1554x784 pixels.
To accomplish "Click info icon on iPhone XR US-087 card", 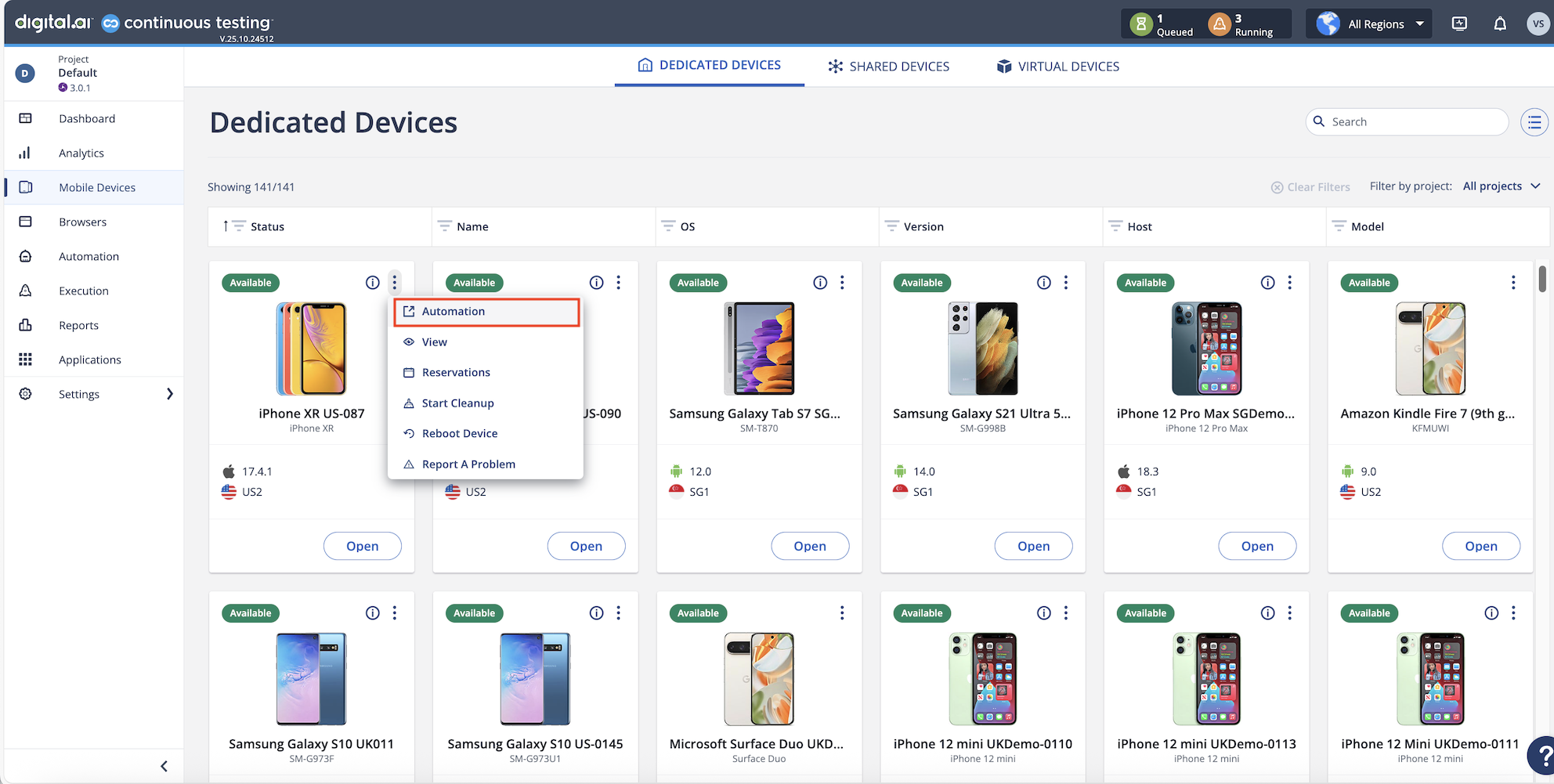I will [373, 283].
